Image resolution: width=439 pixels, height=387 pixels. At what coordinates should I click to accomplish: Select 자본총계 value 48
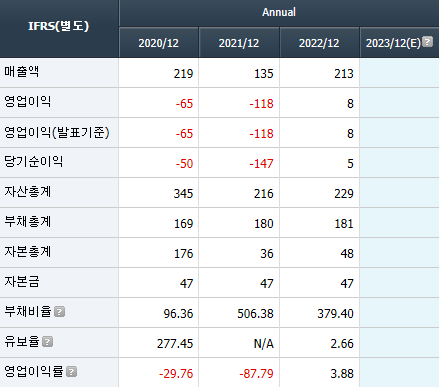coord(347,254)
